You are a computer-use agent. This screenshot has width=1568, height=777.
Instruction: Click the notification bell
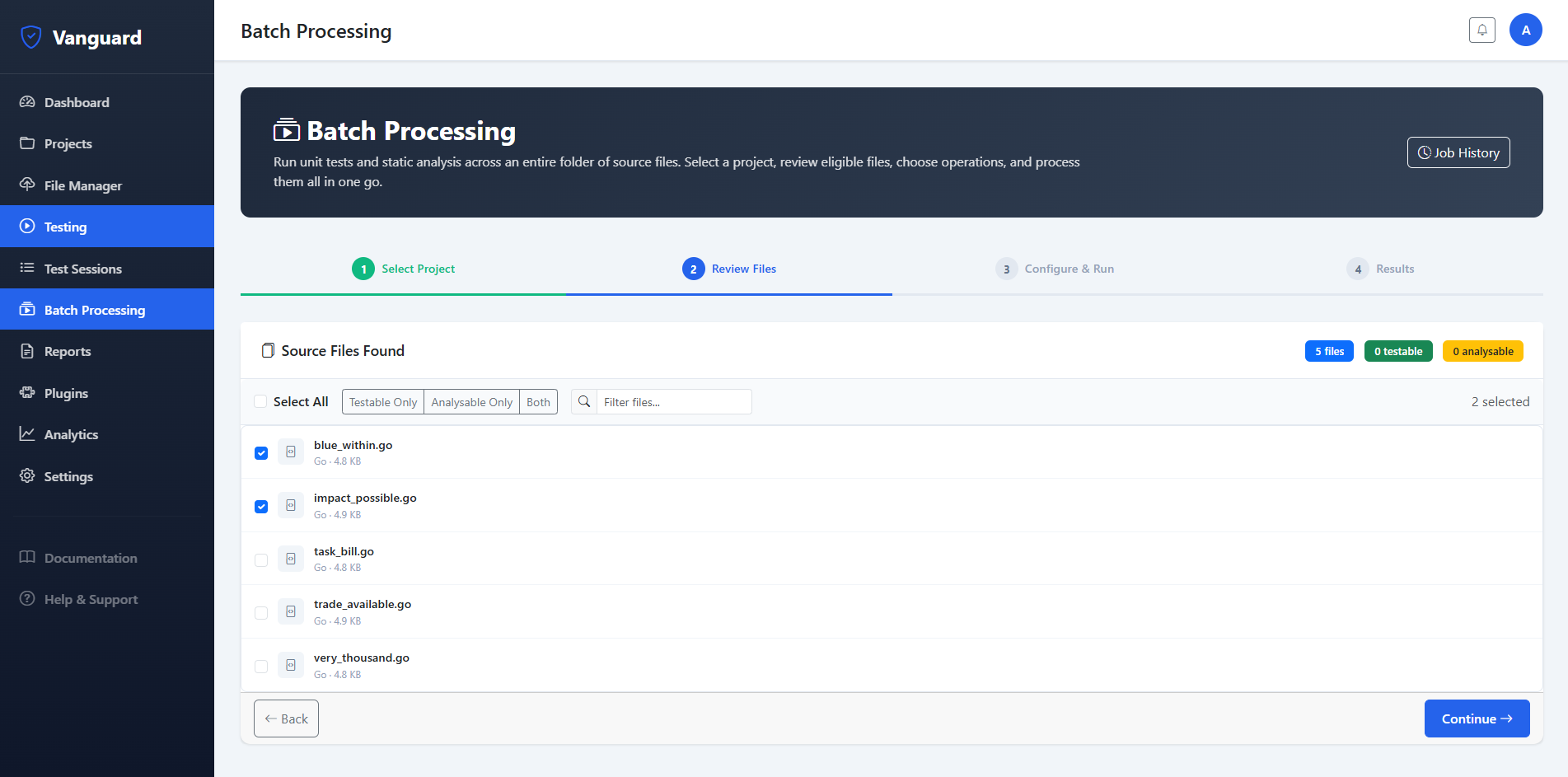(x=1481, y=30)
